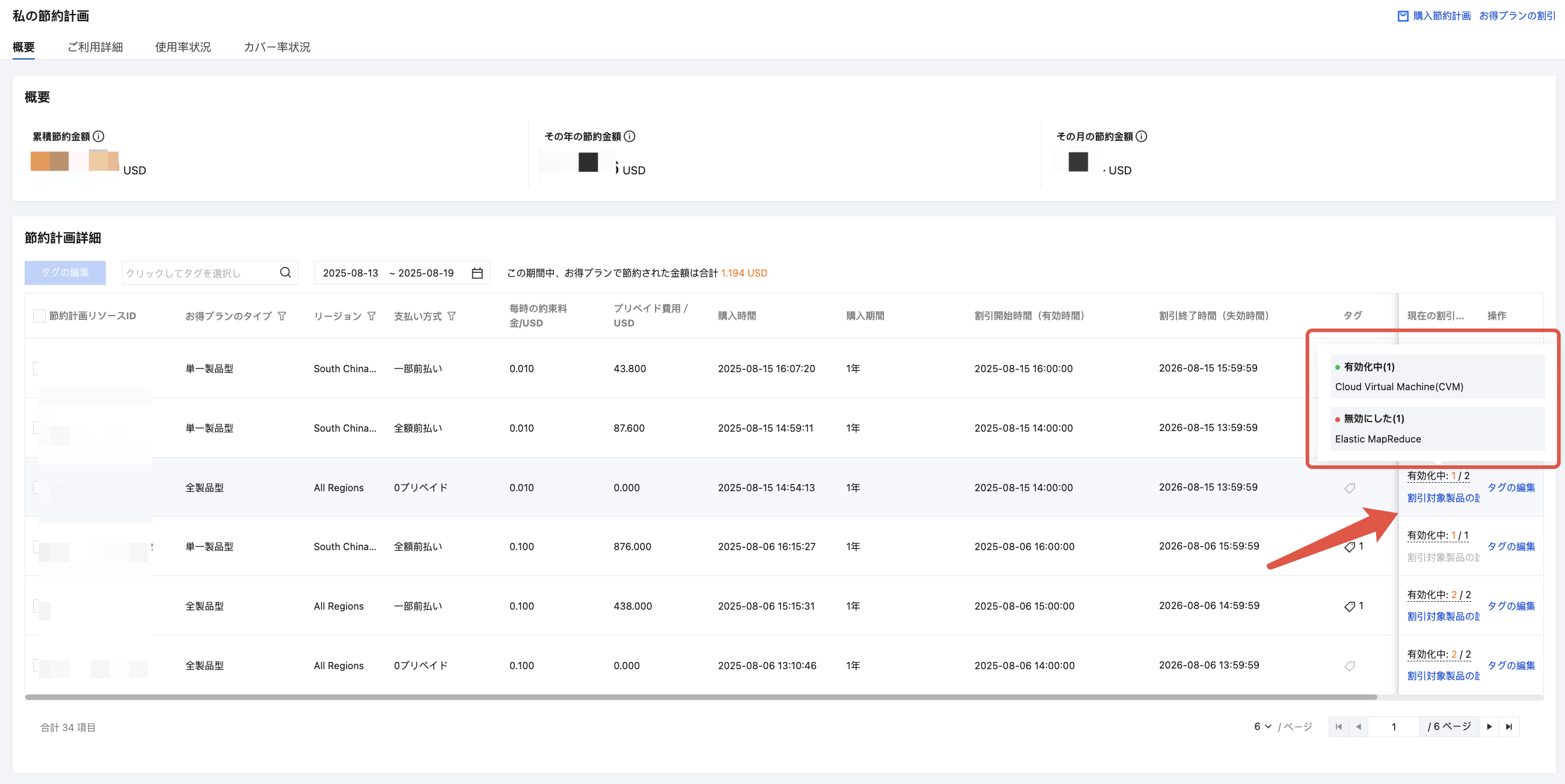Check the select-all checkbox in table header

pos(39,316)
